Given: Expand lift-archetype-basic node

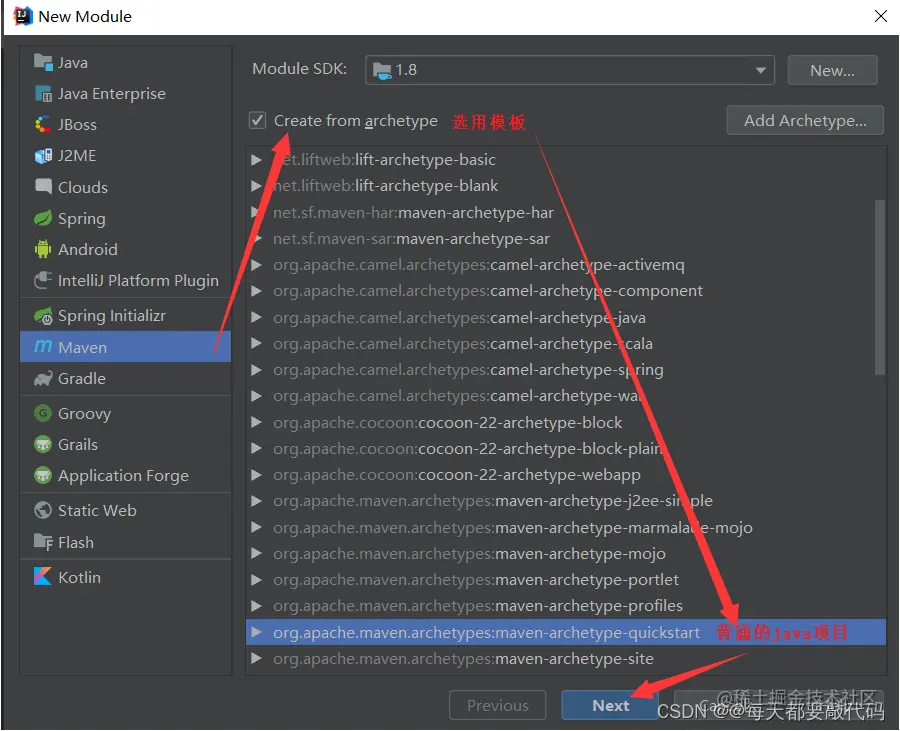Looking at the screenshot, I should coord(257,160).
